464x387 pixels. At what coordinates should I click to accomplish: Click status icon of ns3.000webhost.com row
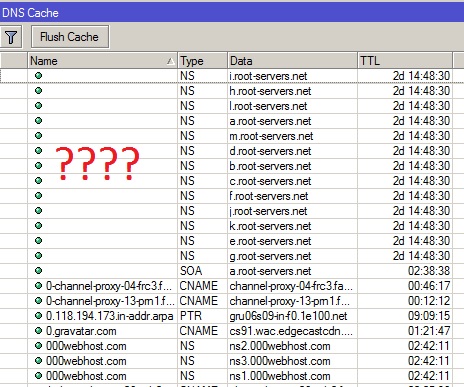tap(38, 361)
